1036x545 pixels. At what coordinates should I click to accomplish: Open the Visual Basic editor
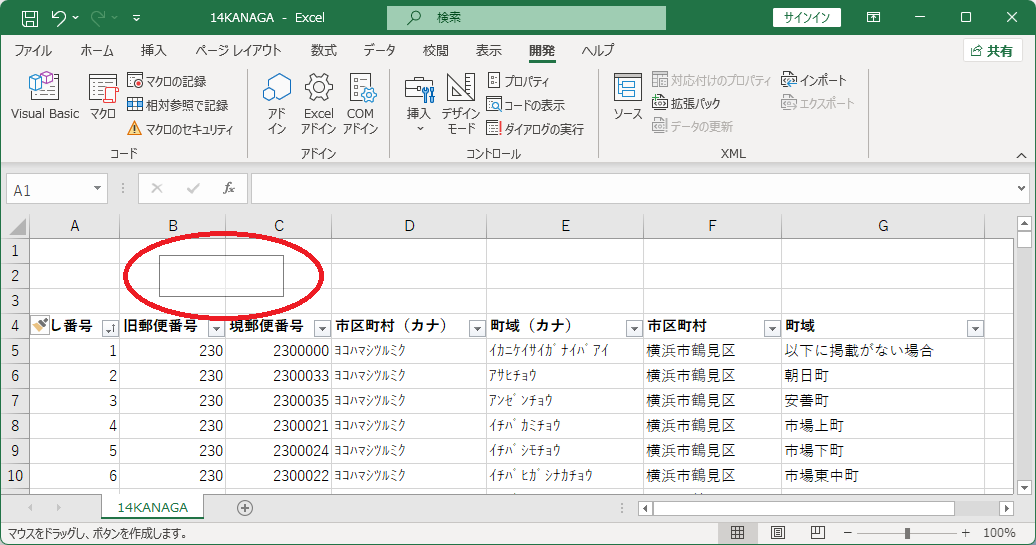point(44,97)
